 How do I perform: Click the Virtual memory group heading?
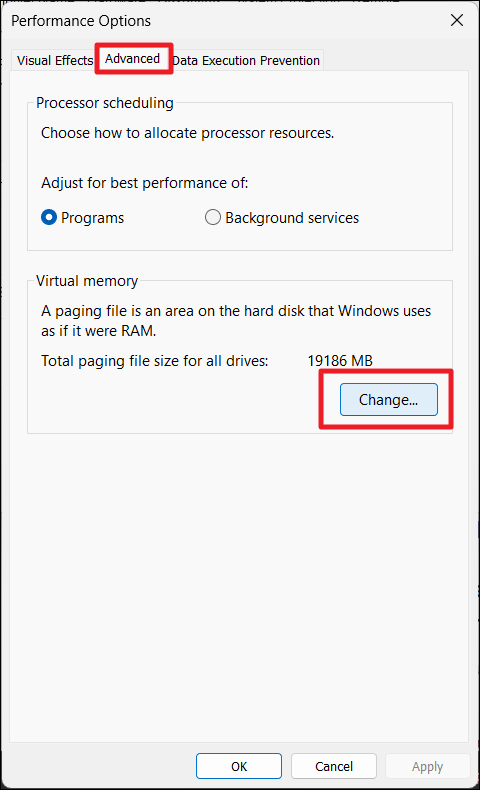[87, 281]
